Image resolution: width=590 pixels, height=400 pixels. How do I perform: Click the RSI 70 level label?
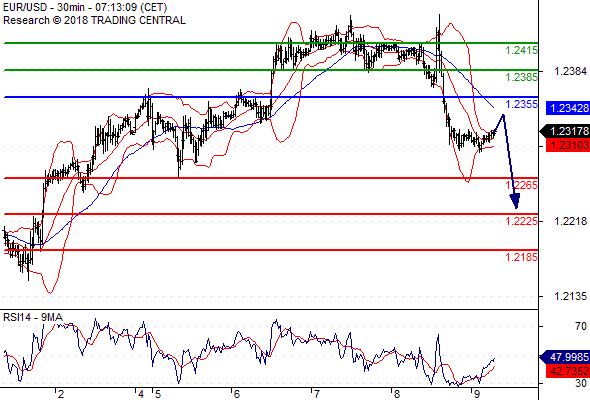click(581, 326)
